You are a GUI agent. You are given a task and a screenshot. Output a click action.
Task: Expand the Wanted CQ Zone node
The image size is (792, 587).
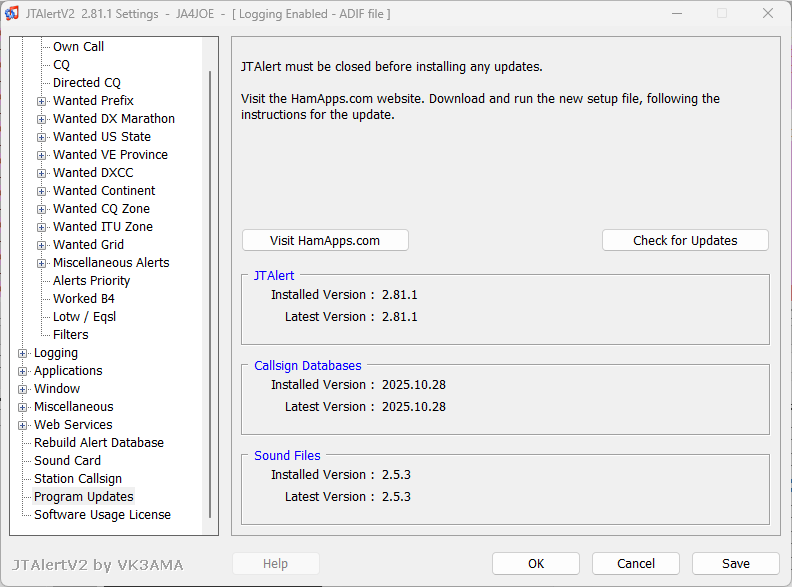point(41,209)
